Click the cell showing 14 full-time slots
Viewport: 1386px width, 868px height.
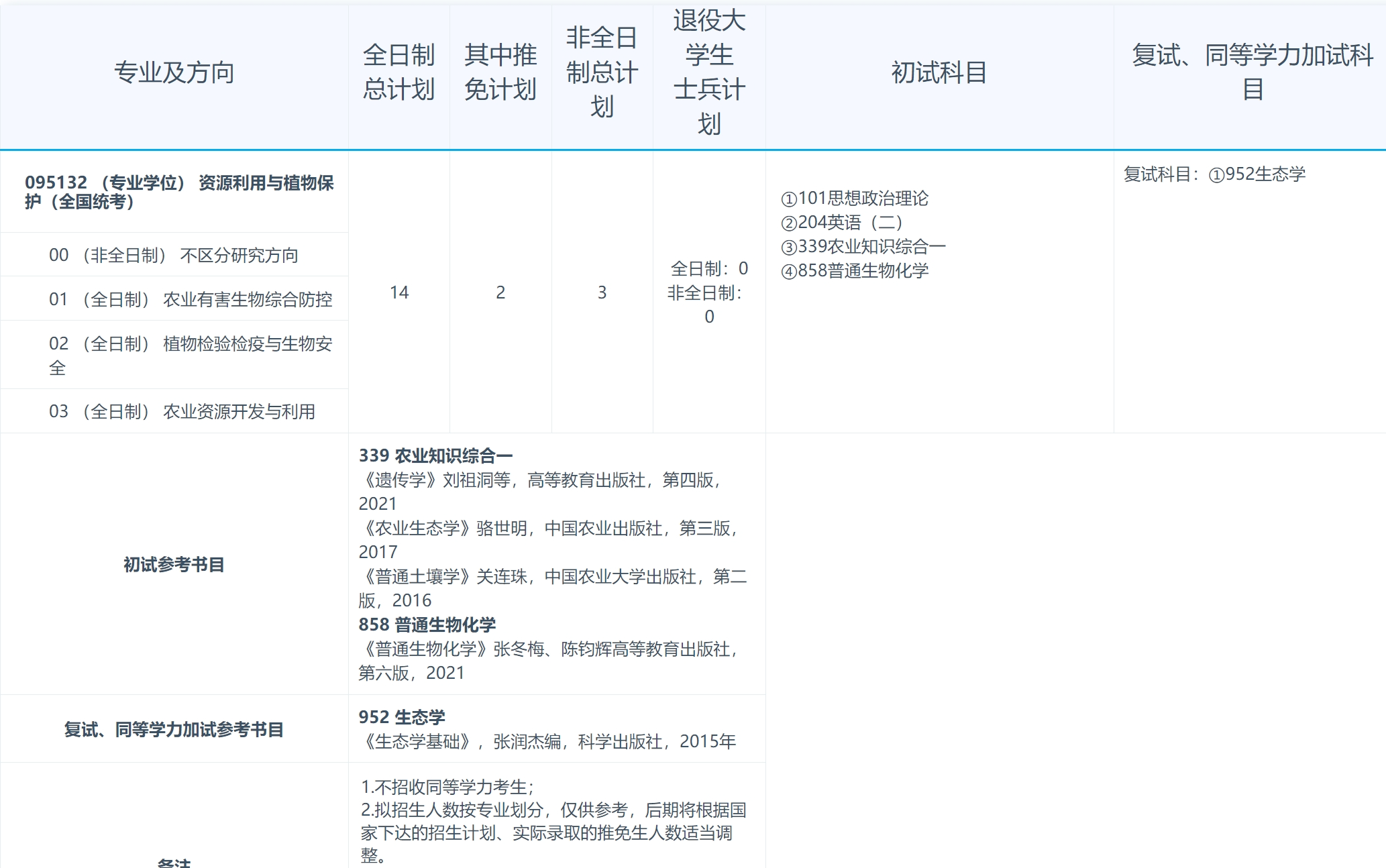pos(399,292)
